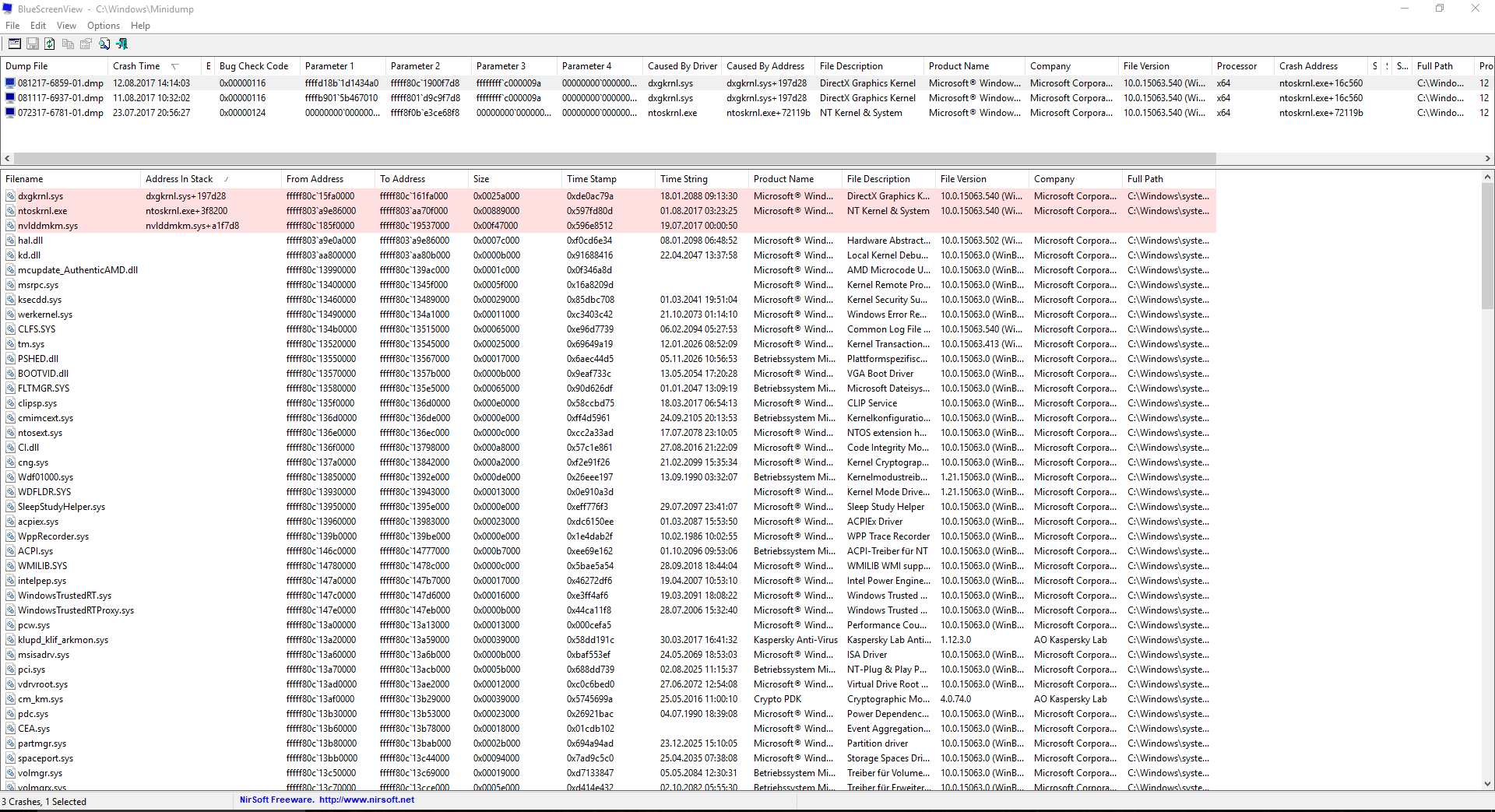
Task: Click the mcupdate_AuthenticAMD.dll file icon
Action: 11,270
